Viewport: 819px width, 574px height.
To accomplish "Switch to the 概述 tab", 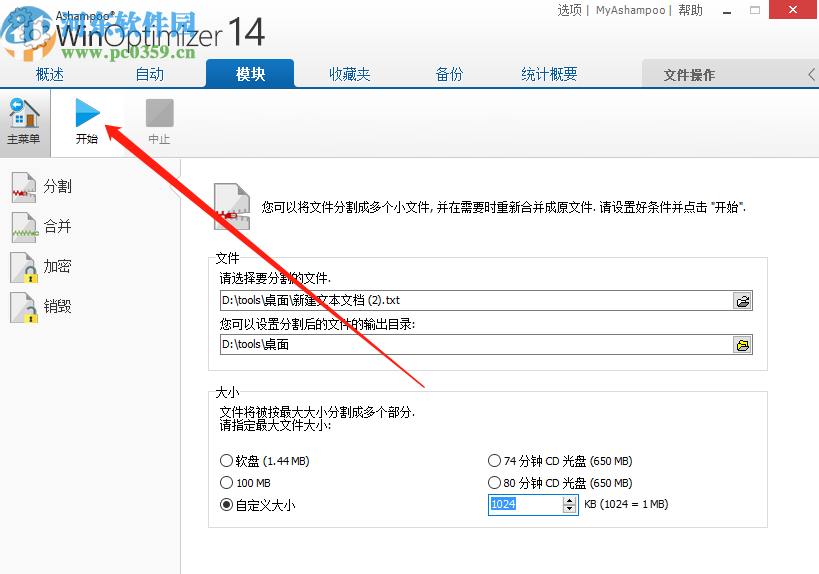I will 50,74.
